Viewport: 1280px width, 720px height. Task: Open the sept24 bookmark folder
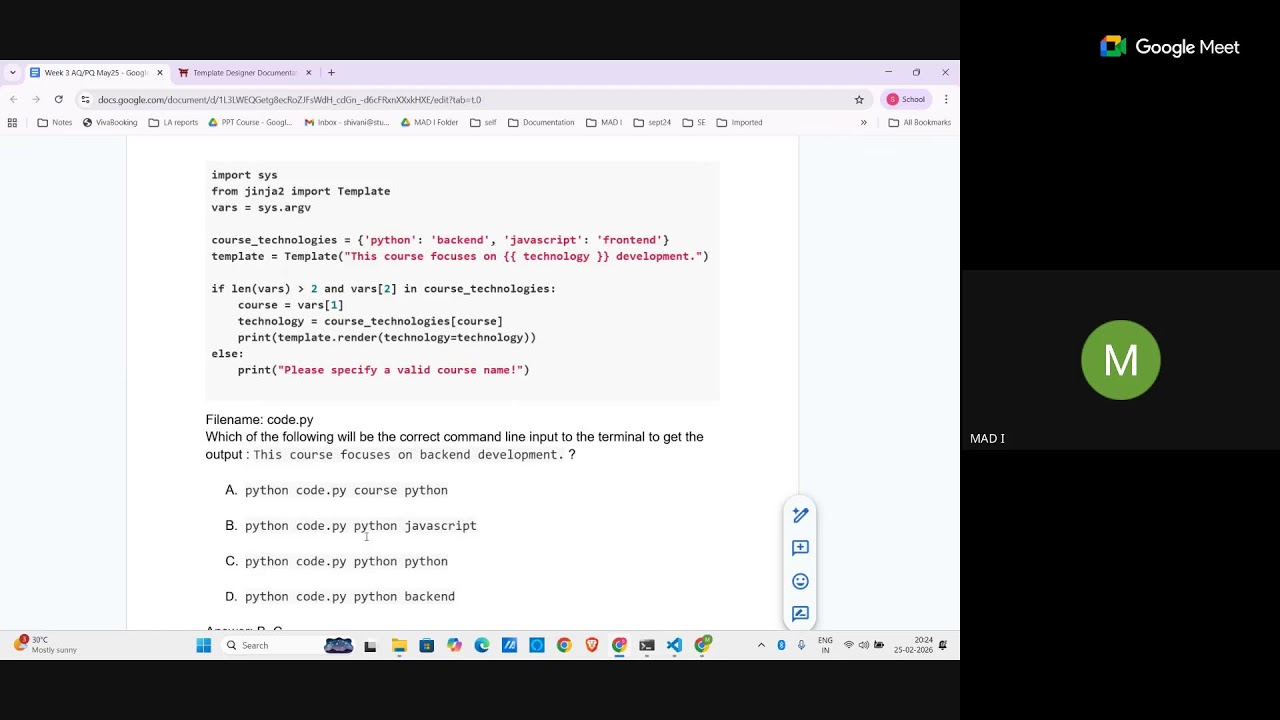click(653, 123)
